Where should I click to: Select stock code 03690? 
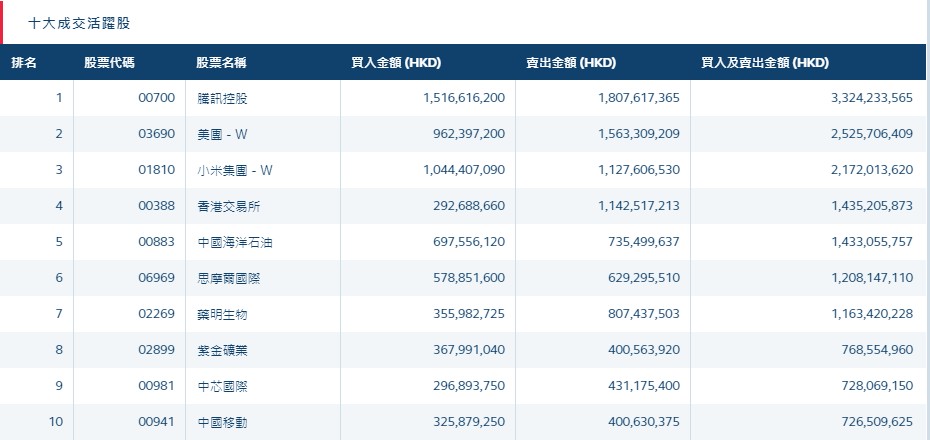tap(157, 134)
